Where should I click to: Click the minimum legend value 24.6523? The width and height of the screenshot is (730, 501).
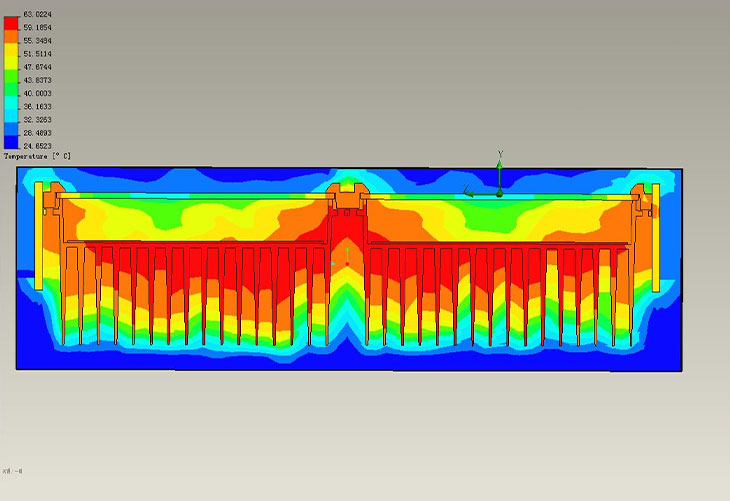[x=37, y=146]
